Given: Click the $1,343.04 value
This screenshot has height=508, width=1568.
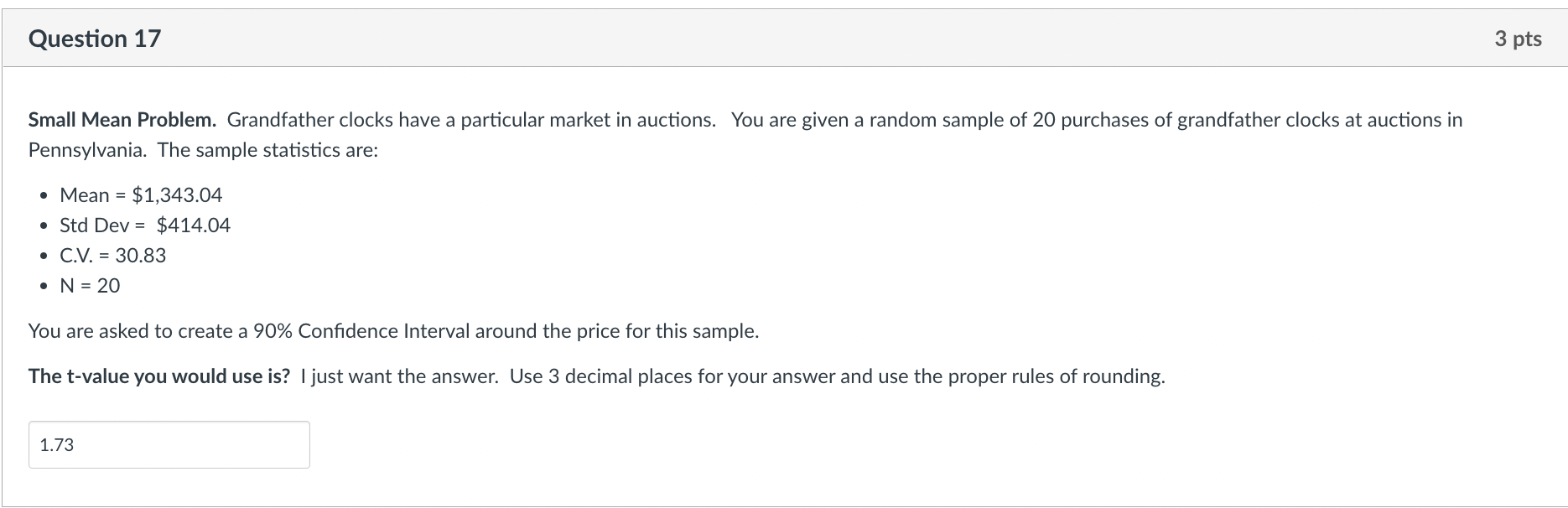Looking at the screenshot, I should click(178, 195).
